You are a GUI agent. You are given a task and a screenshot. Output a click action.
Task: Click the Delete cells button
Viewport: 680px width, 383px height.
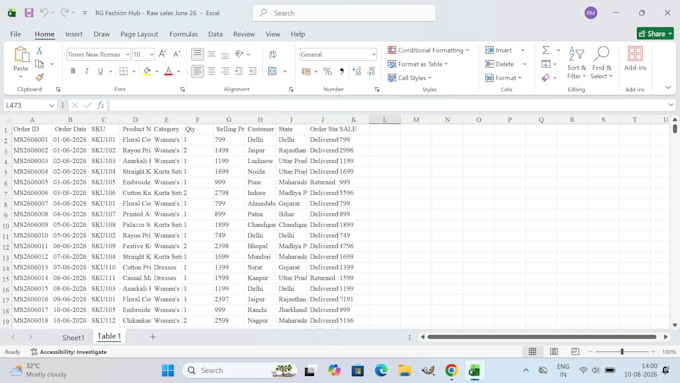[x=500, y=64]
